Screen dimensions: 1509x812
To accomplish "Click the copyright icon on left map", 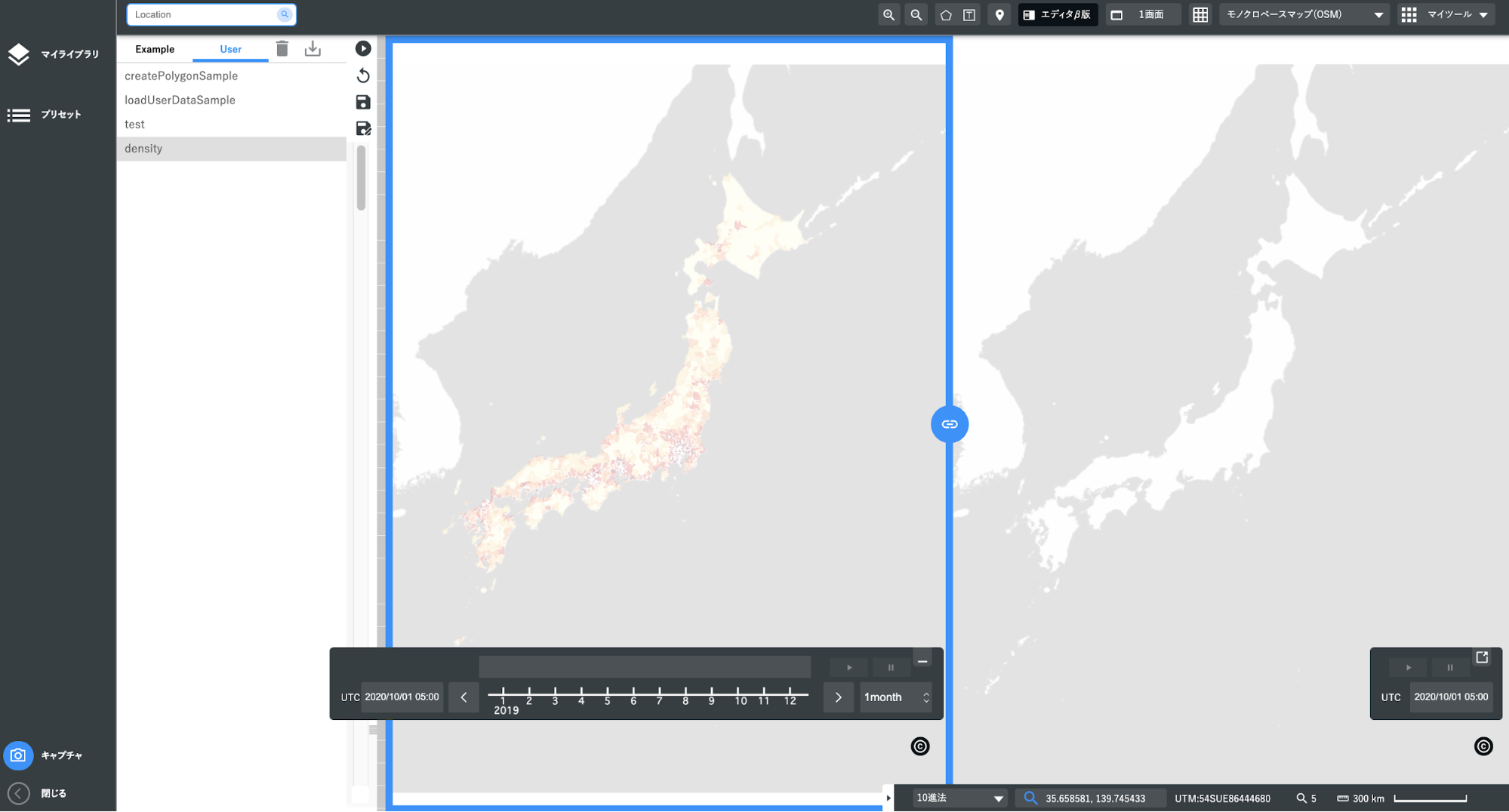I will click(x=920, y=746).
